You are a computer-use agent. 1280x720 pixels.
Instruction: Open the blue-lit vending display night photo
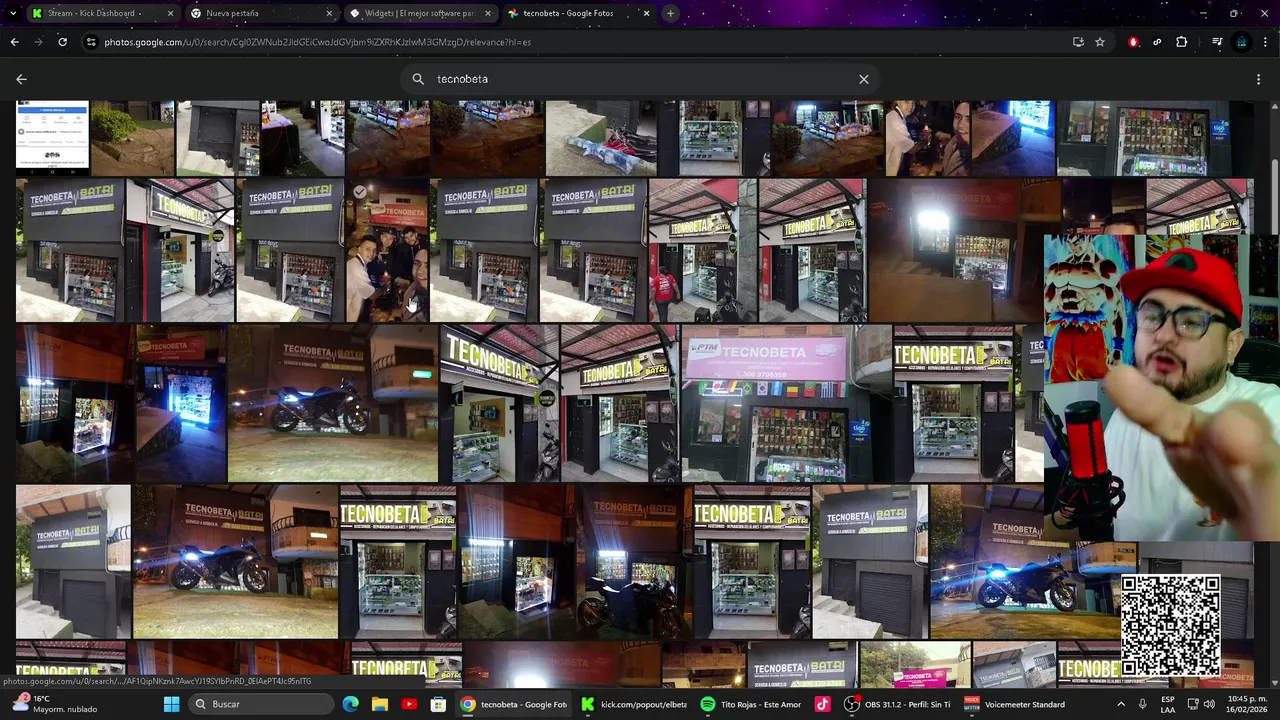[180, 404]
